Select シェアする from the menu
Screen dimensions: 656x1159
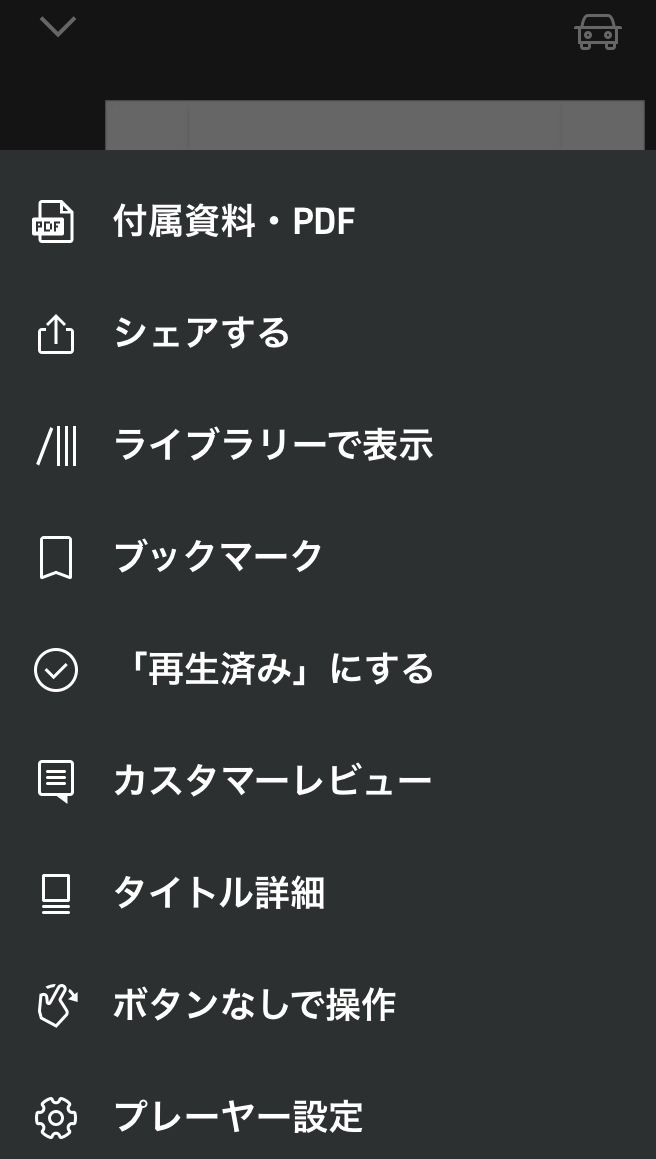click(202, 334)
